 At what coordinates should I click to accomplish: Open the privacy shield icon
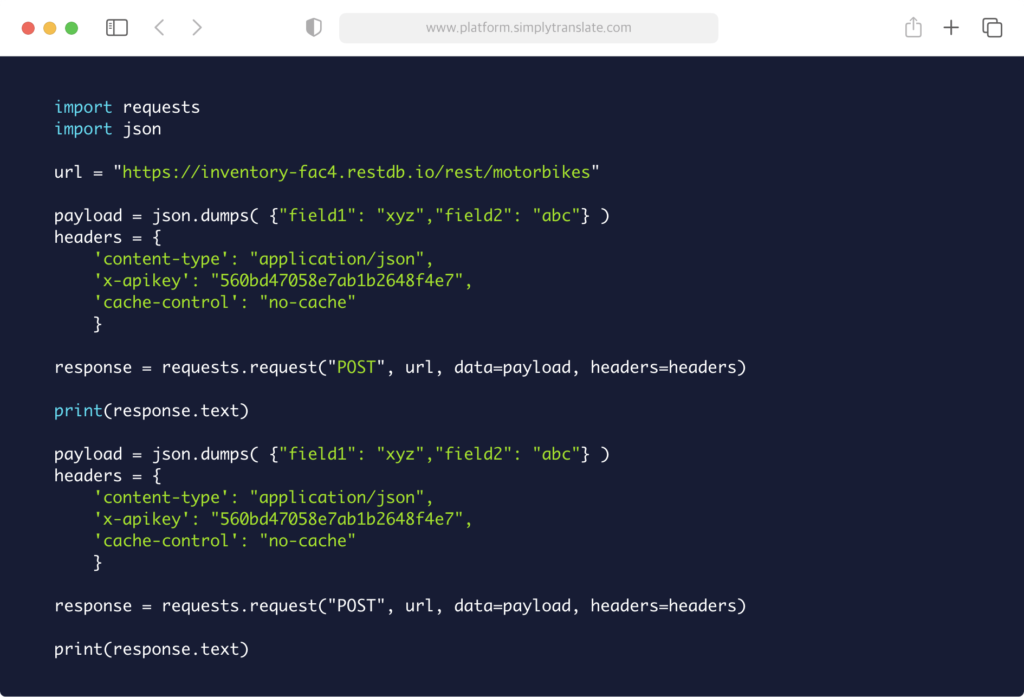pos(313,27)
